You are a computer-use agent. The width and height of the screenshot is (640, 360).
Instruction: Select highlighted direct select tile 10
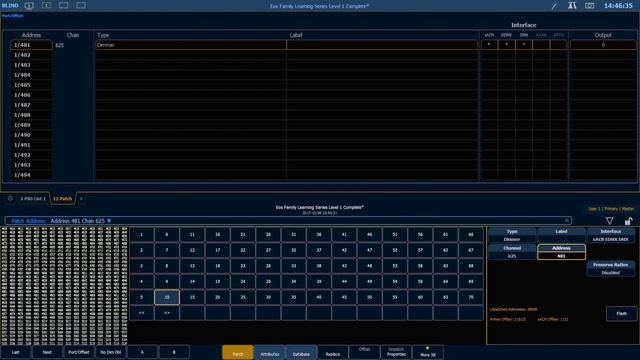(x=167, y=298)
